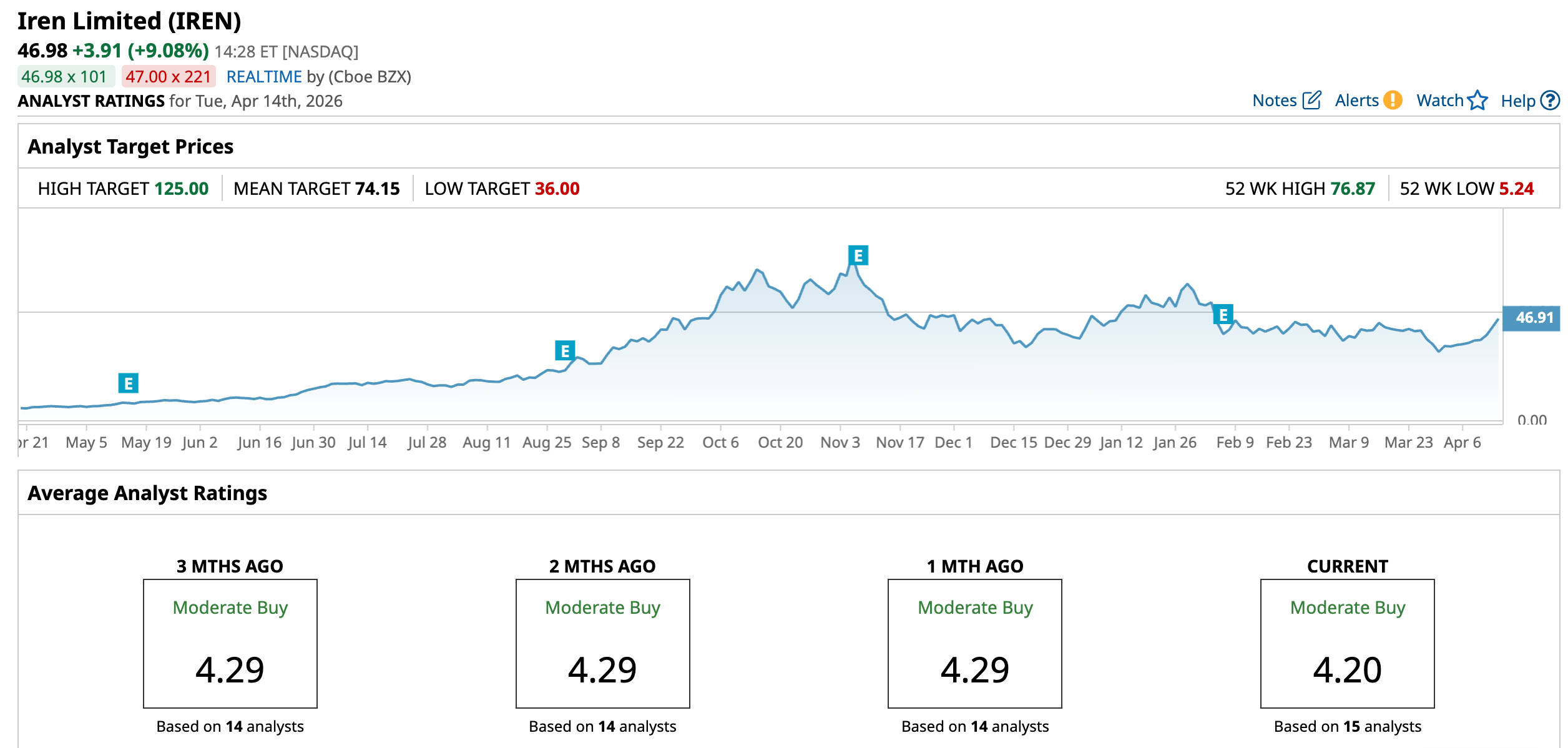Click the earnings E marker near Feb 9
The height and width of the screenshot is (748, 1568).
(1223, 315)
